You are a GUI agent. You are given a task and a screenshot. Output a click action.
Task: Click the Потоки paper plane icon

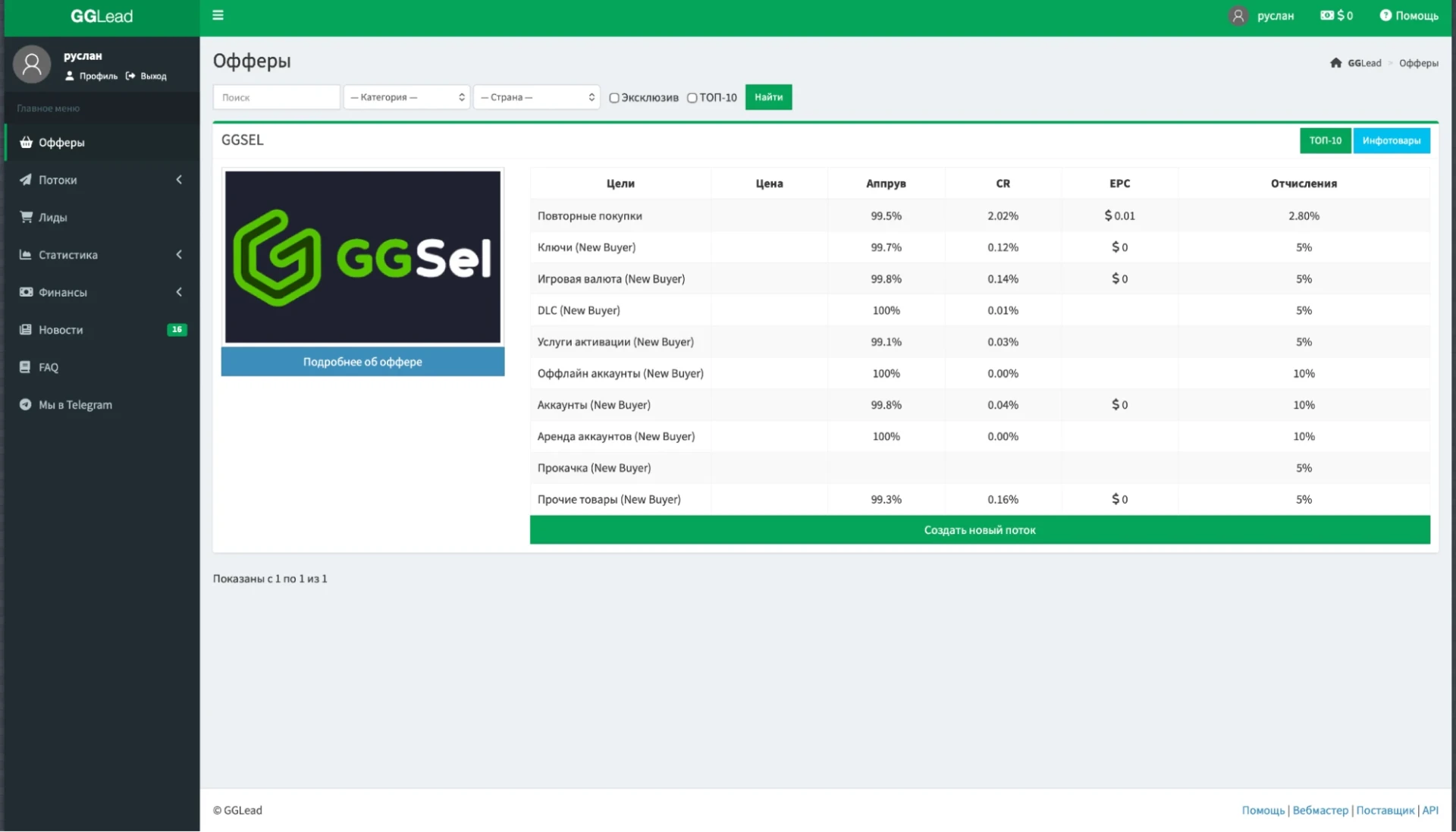point(26,180)
